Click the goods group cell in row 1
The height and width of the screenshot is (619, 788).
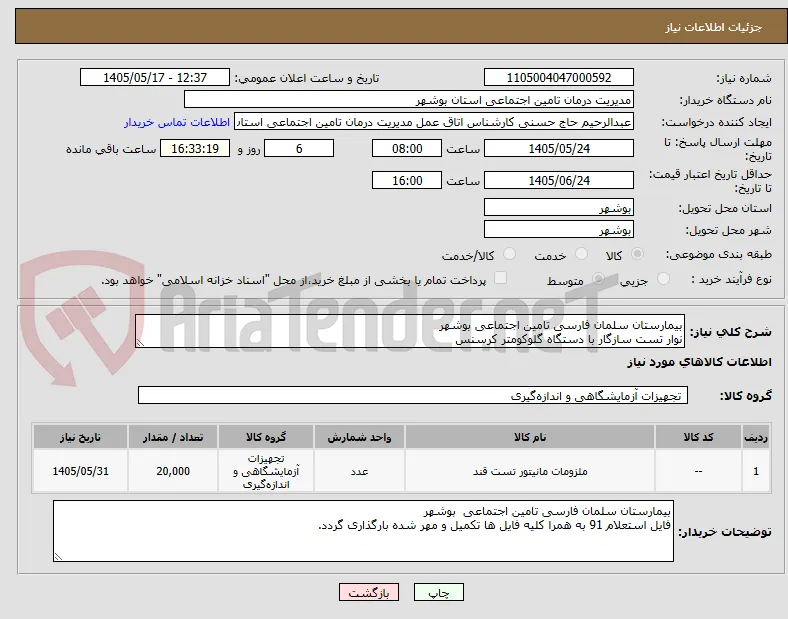tap(266, 471)
